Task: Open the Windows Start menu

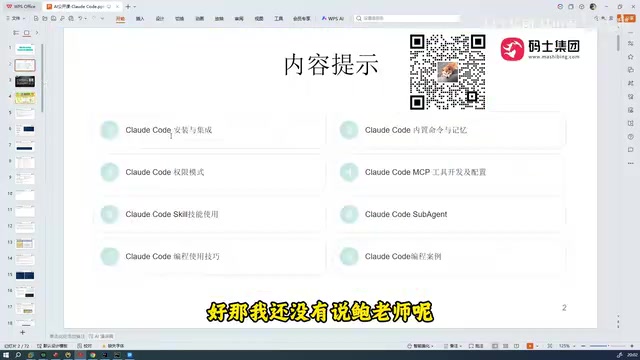Action: 6,355
